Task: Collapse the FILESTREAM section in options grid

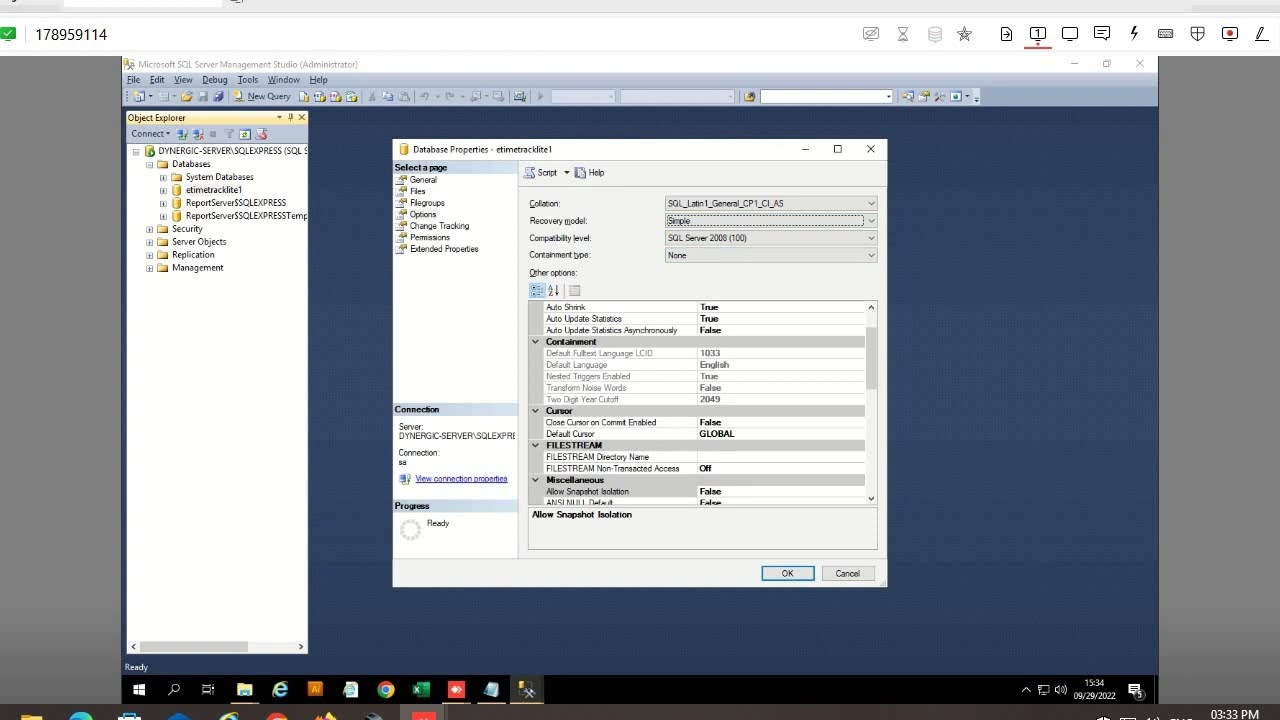Action: click(535, 446)
